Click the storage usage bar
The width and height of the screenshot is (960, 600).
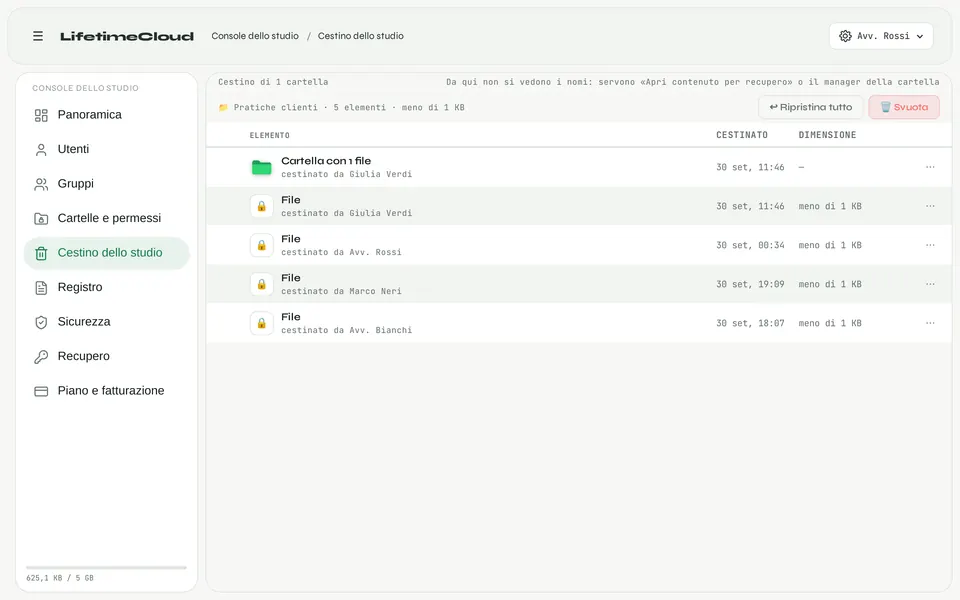coord(107,568)
